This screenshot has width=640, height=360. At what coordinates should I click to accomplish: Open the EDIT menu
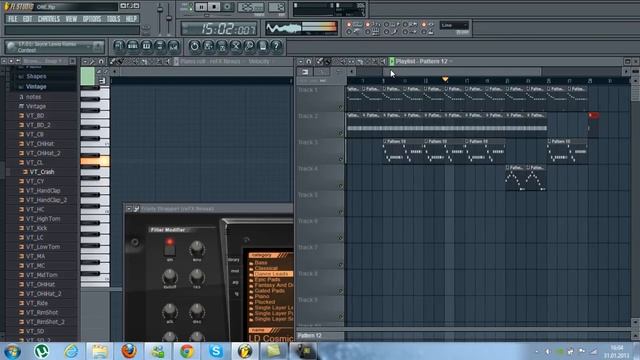point(27,19)
